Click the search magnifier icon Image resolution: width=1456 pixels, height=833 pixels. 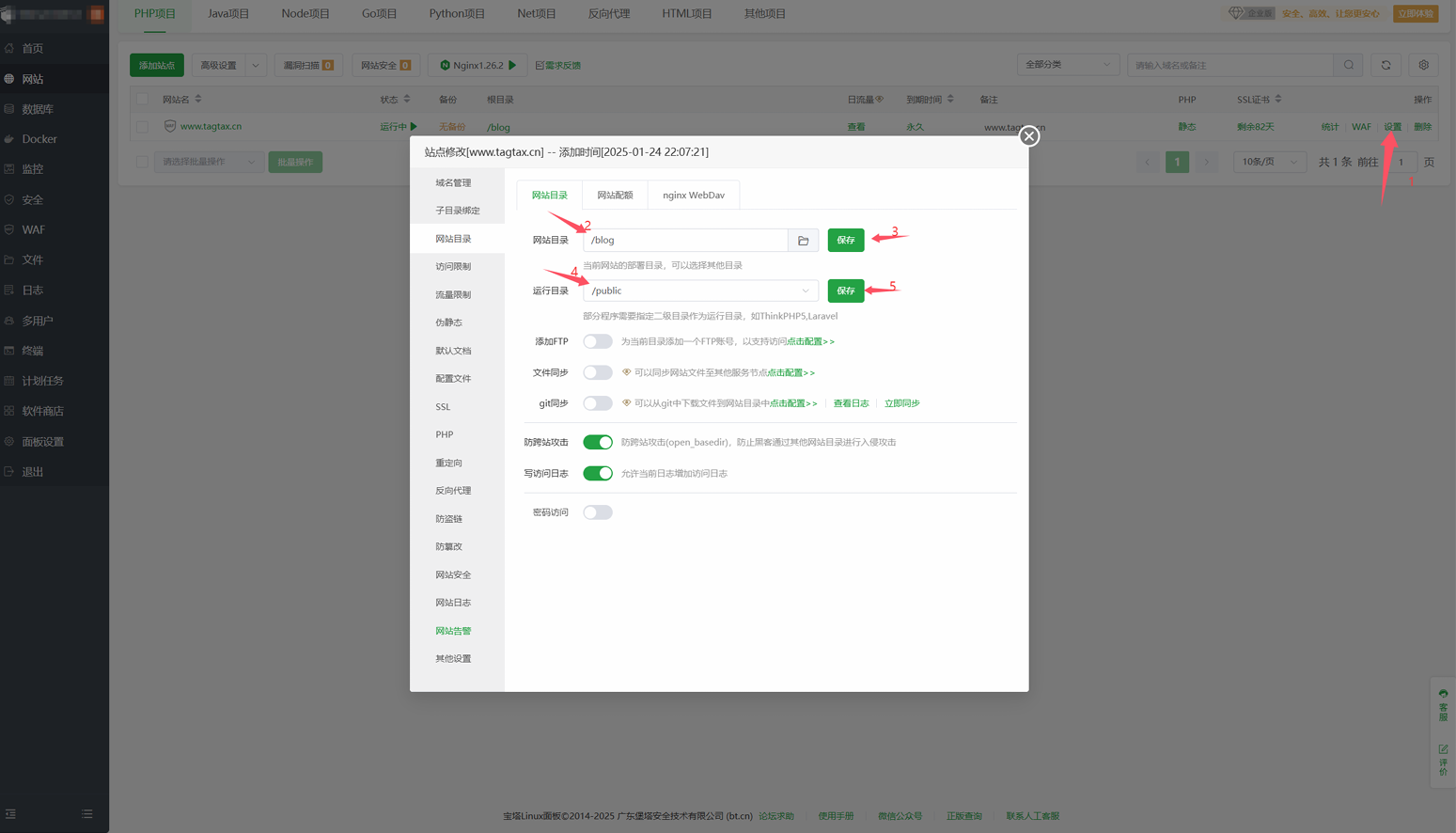pos(1349,65)
